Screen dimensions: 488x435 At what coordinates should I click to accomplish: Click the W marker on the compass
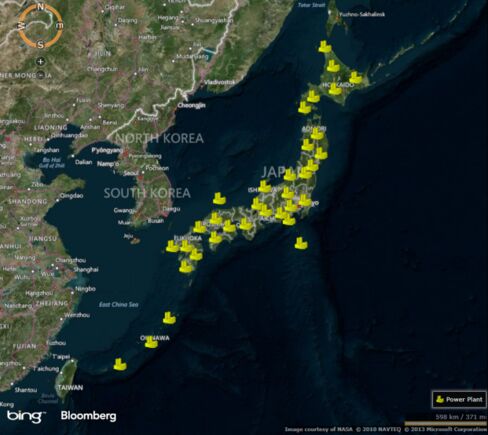21,26
